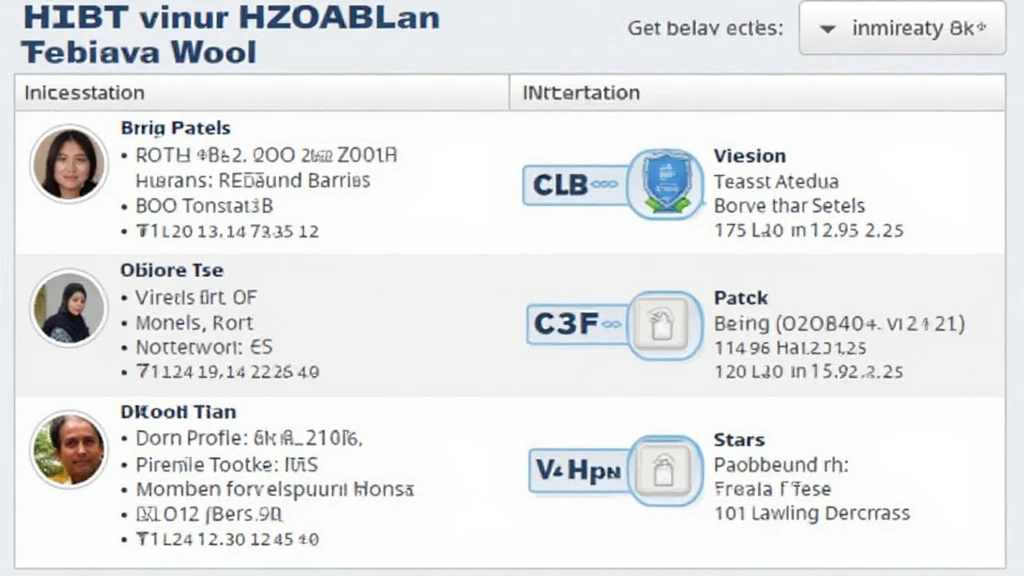Select the V Hpn label badge
Image resolution: width=1024 pixels, height=576 pixels.
579,470
